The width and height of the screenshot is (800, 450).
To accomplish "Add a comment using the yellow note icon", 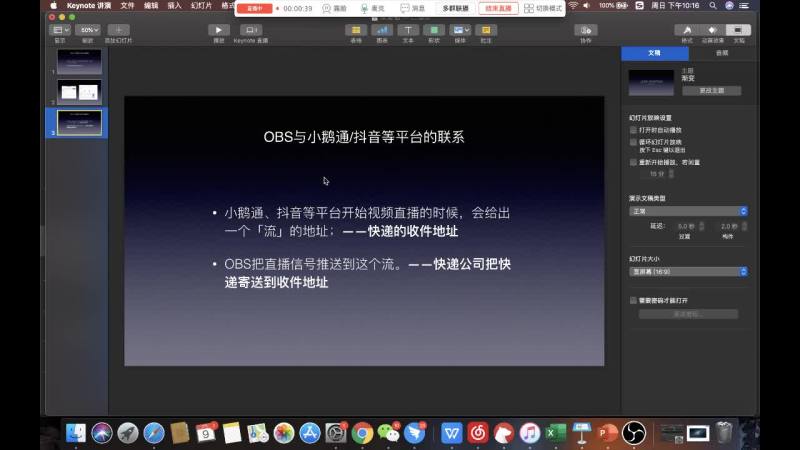I will coord(486,30).
